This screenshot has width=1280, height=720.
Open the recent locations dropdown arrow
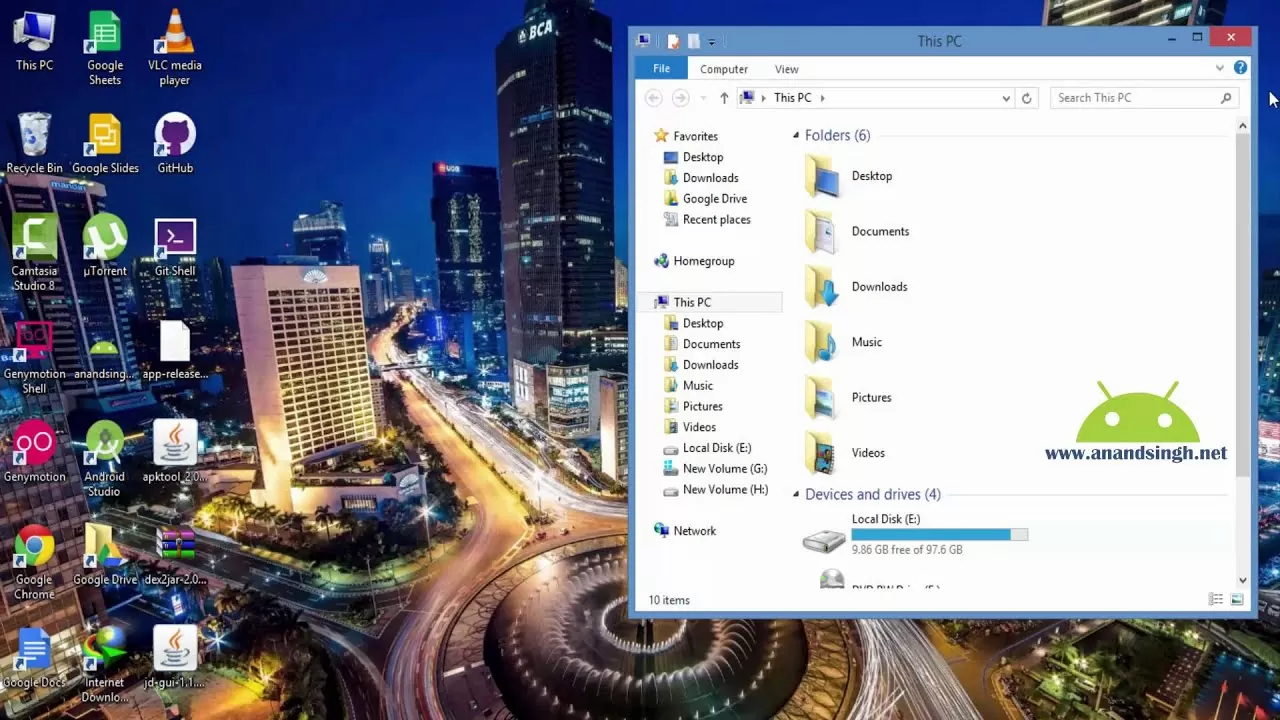click(x=703, y=98)
